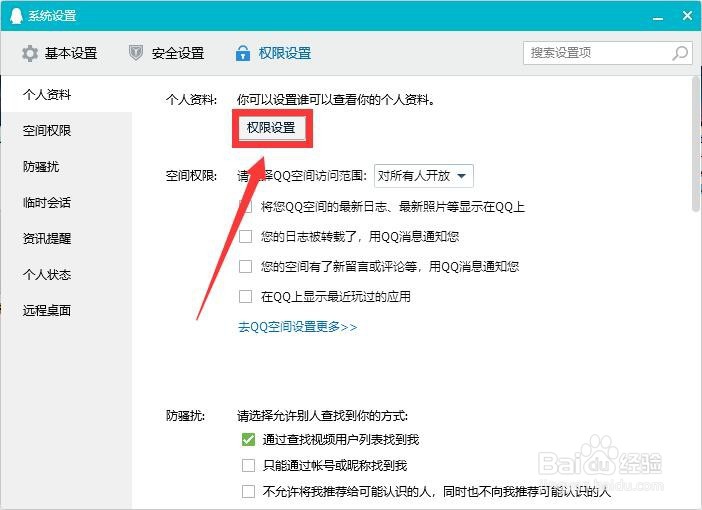Image resolution: width=702 pixels, height=510 pixels.
Task: Click the 权限设置 button under 个人资料
Action: 271,128
